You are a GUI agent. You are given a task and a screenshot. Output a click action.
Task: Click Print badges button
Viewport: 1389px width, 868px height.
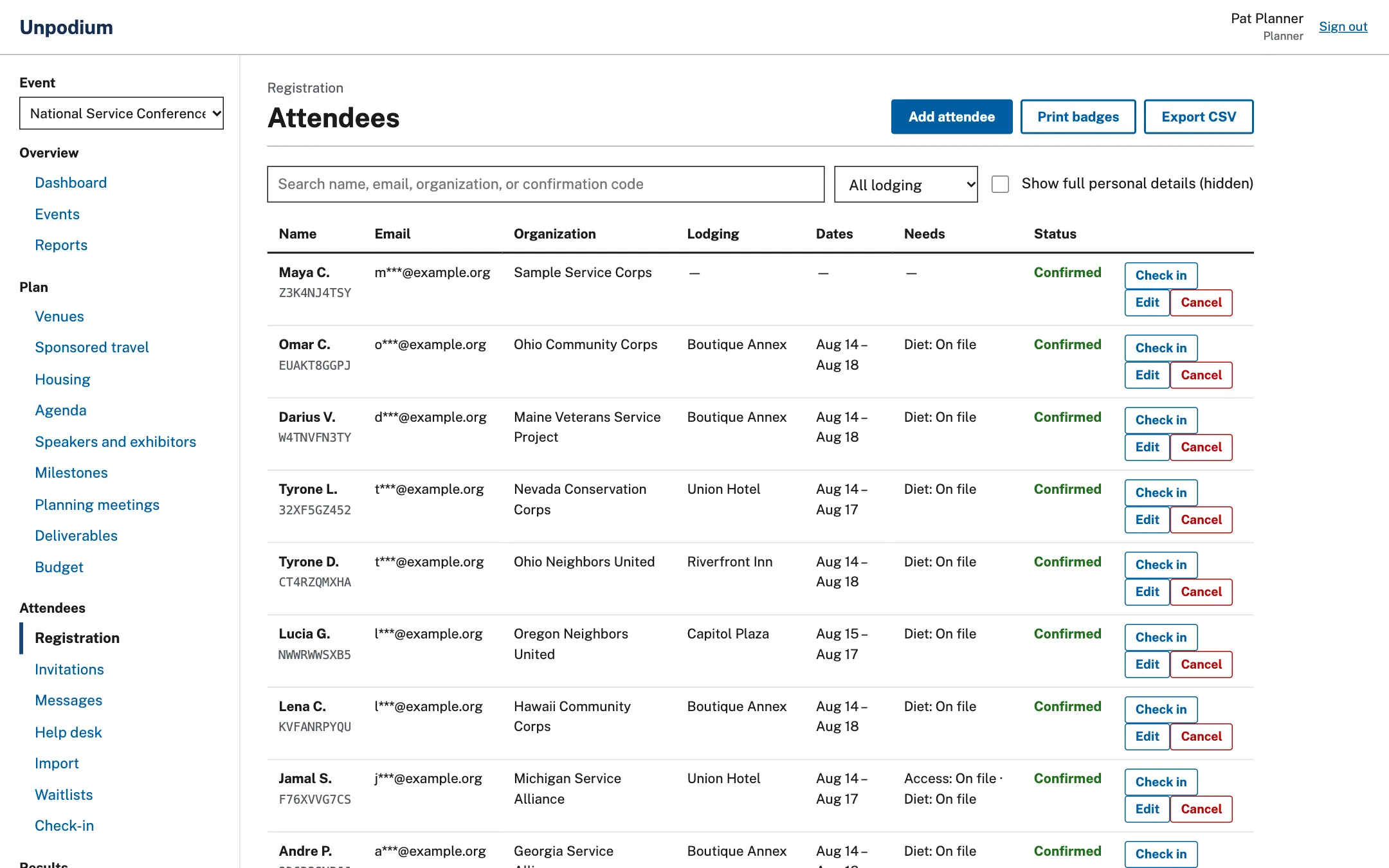click(x=1078, y=117)
